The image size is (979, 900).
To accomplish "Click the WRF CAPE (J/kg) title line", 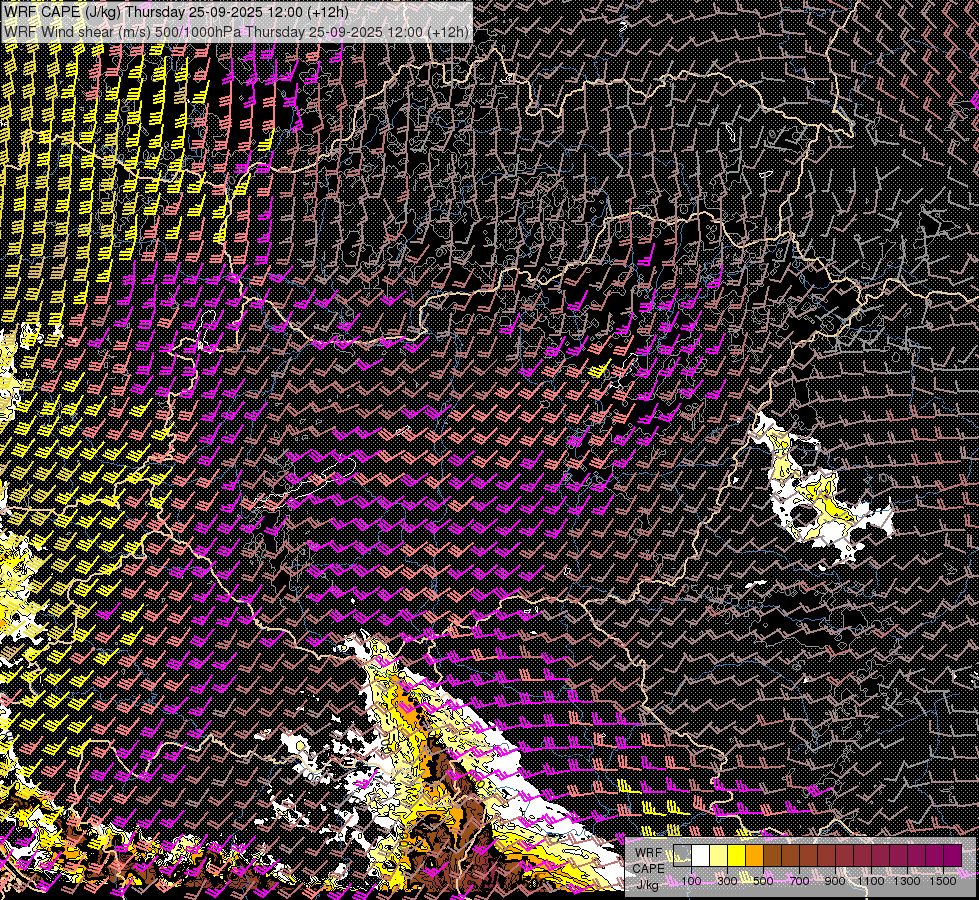I will (177, 12).
